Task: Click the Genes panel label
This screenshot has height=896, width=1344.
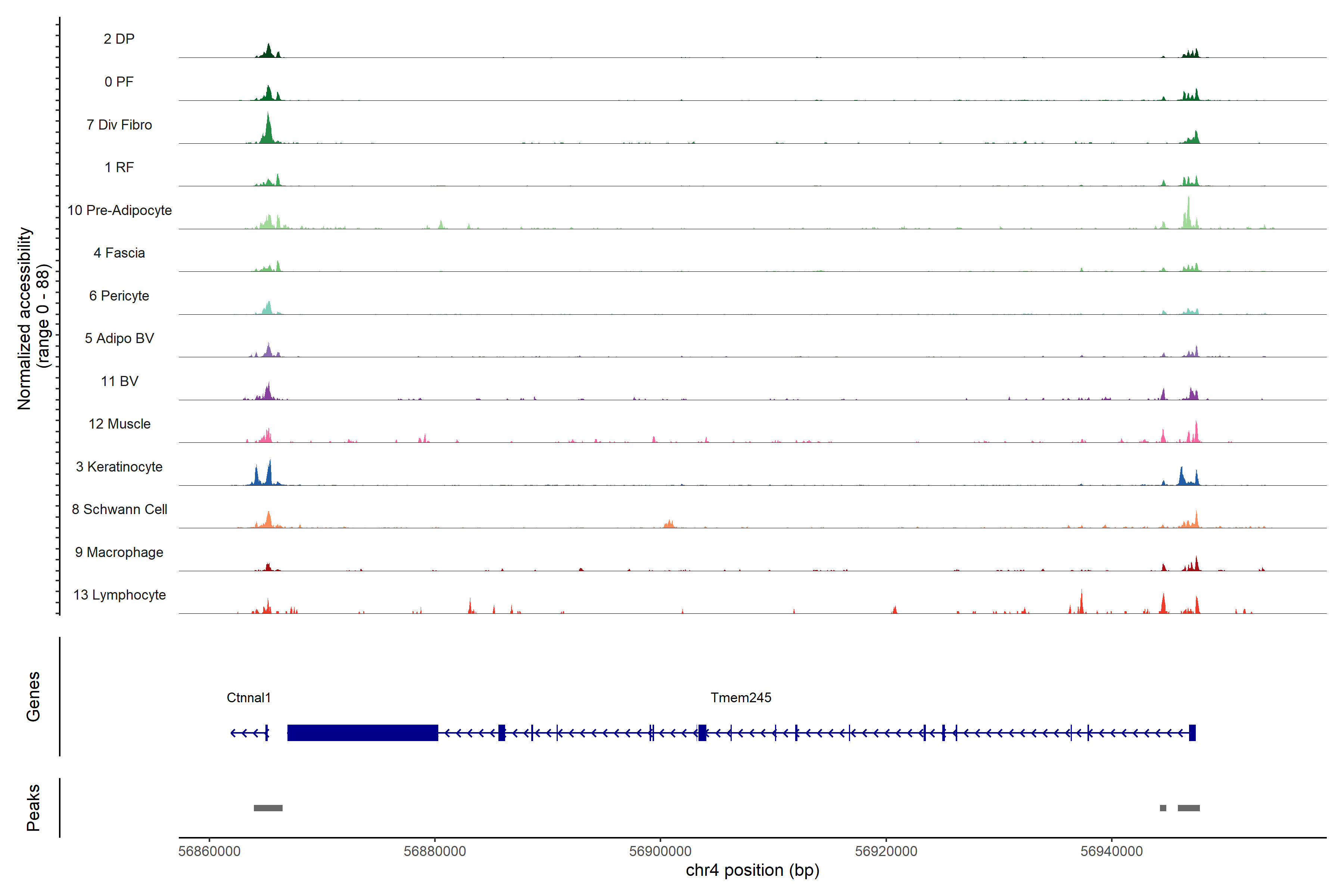Action: (33, 697)
